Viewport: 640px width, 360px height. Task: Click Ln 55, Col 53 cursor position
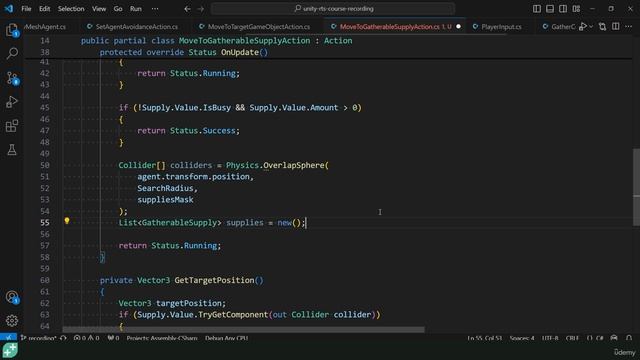[484, 338]
